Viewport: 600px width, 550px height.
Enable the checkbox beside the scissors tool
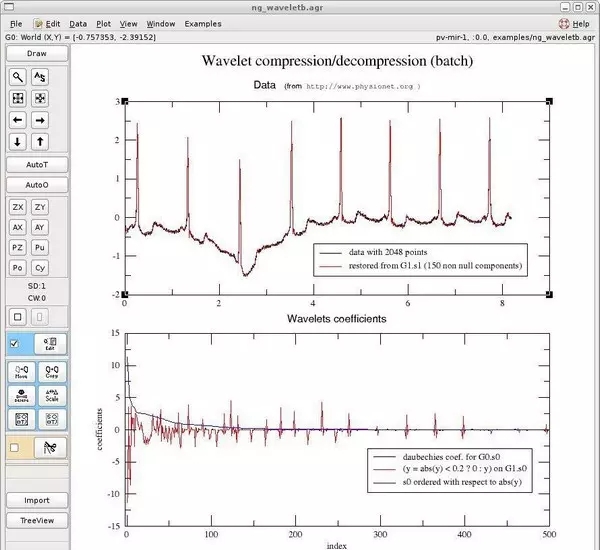14,449
